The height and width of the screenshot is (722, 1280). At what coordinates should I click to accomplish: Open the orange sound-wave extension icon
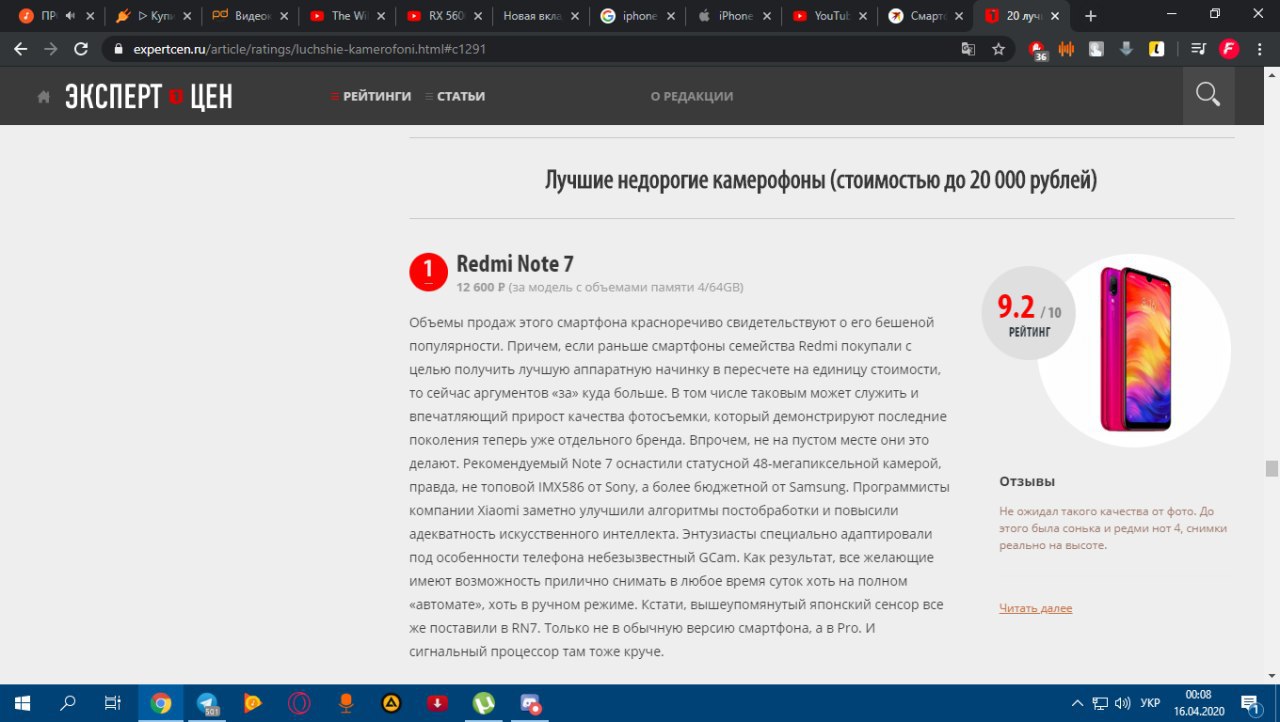1066,49
